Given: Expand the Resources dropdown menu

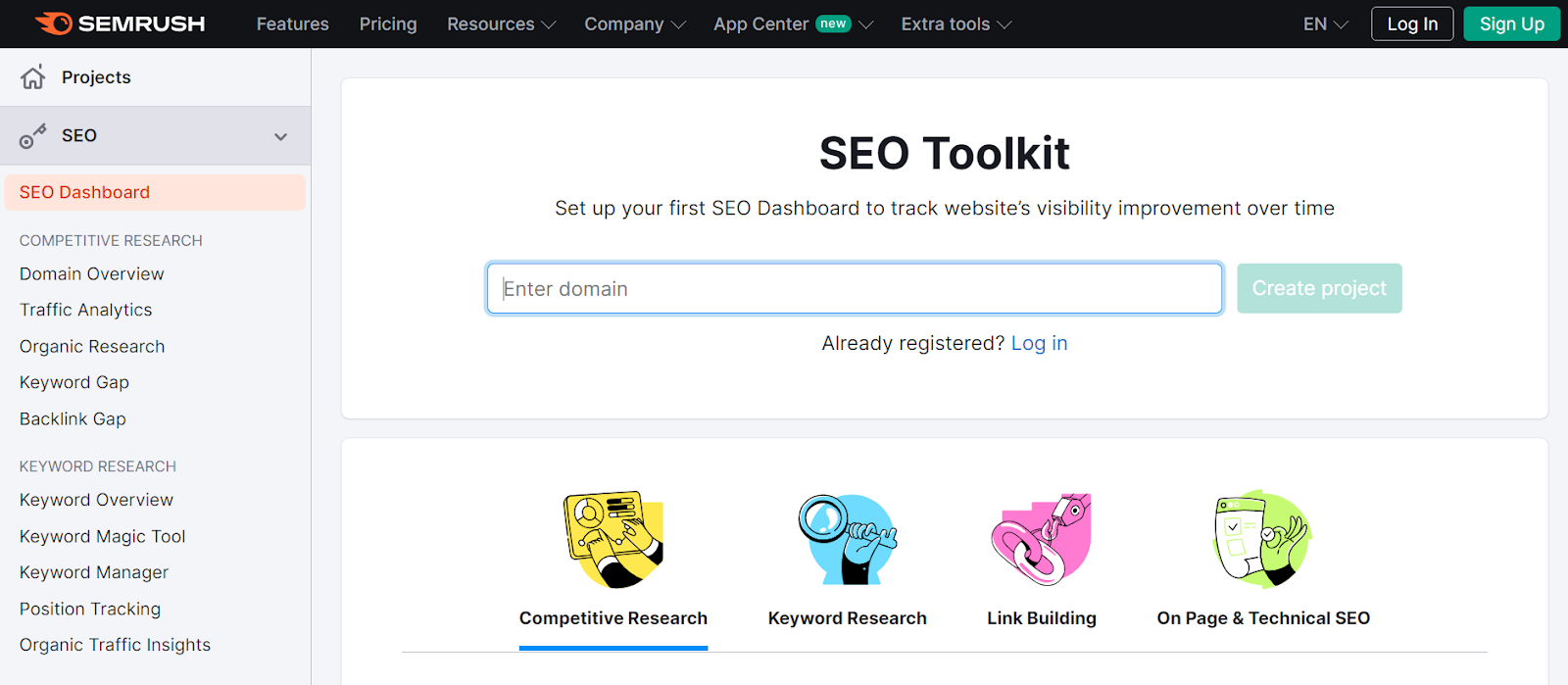Looking at the screenshot, I should [x=502, y=24].
